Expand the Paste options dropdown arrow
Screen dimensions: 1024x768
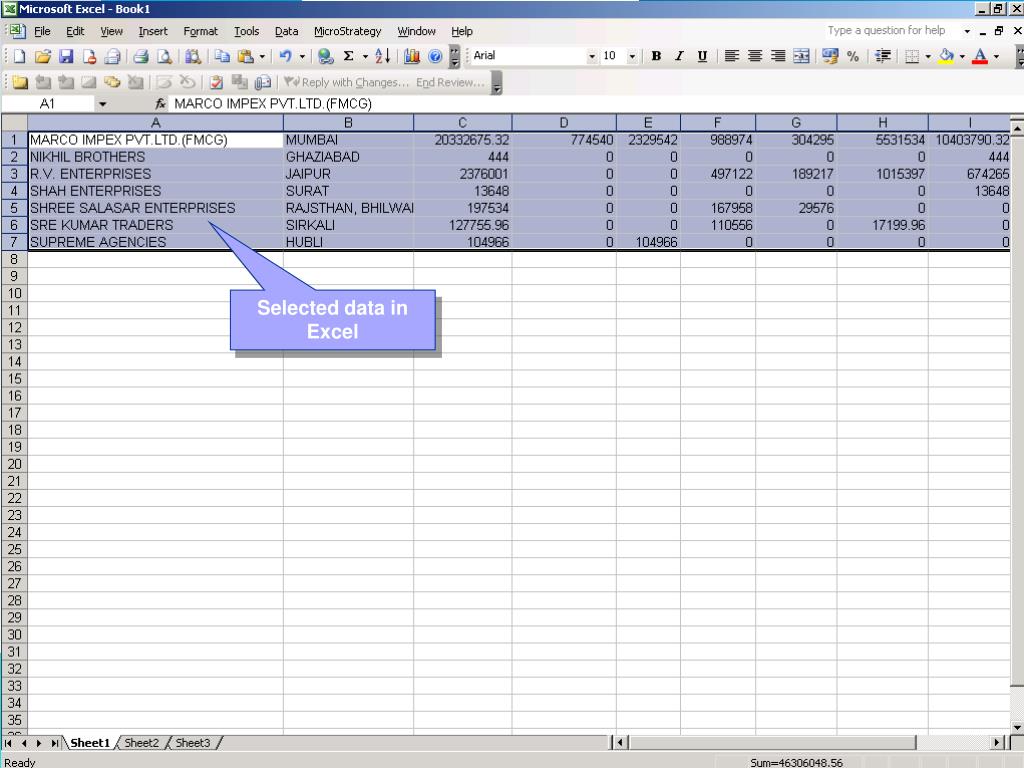(262, 56)
